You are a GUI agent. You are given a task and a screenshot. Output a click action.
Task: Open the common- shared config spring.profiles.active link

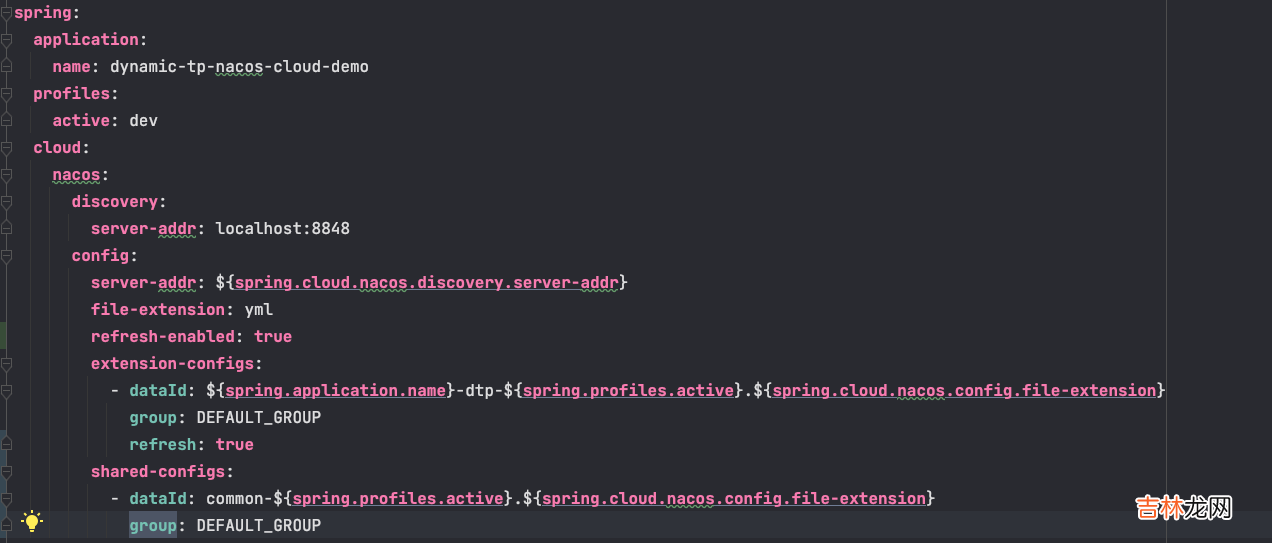(x=398, y=499)
